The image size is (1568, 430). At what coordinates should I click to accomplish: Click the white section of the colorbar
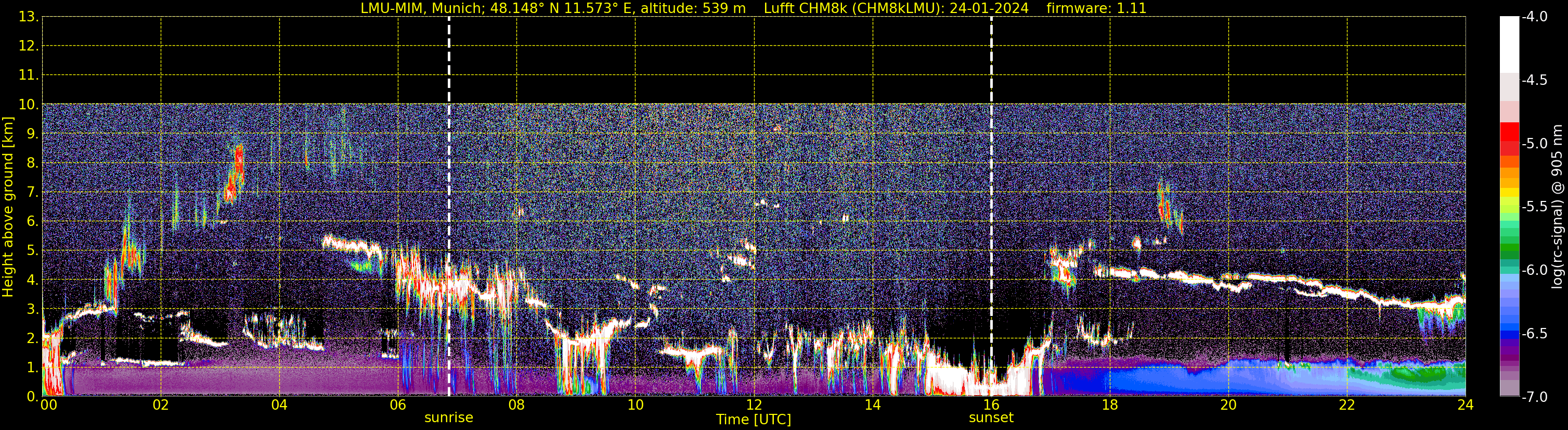click(x=1509, y=45)
